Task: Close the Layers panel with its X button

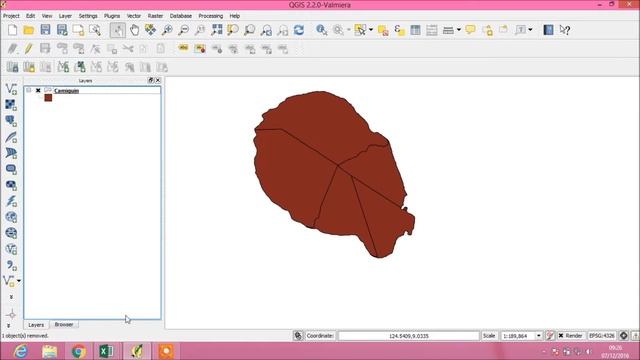Action: click(x=158, y=80)
